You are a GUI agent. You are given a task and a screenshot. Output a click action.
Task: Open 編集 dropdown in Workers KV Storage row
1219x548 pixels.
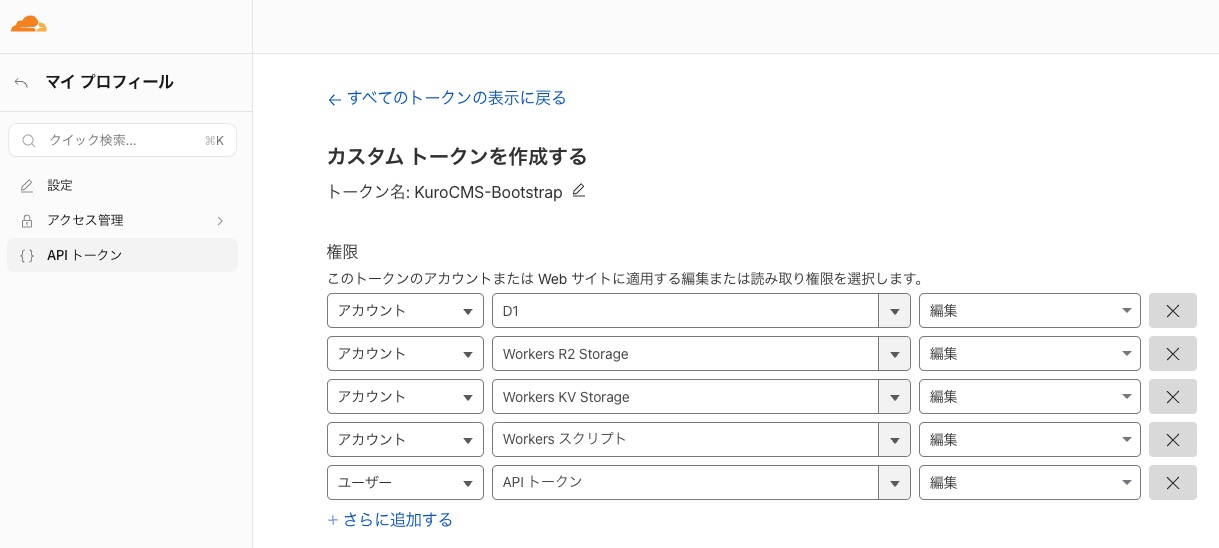point(1030,397)
